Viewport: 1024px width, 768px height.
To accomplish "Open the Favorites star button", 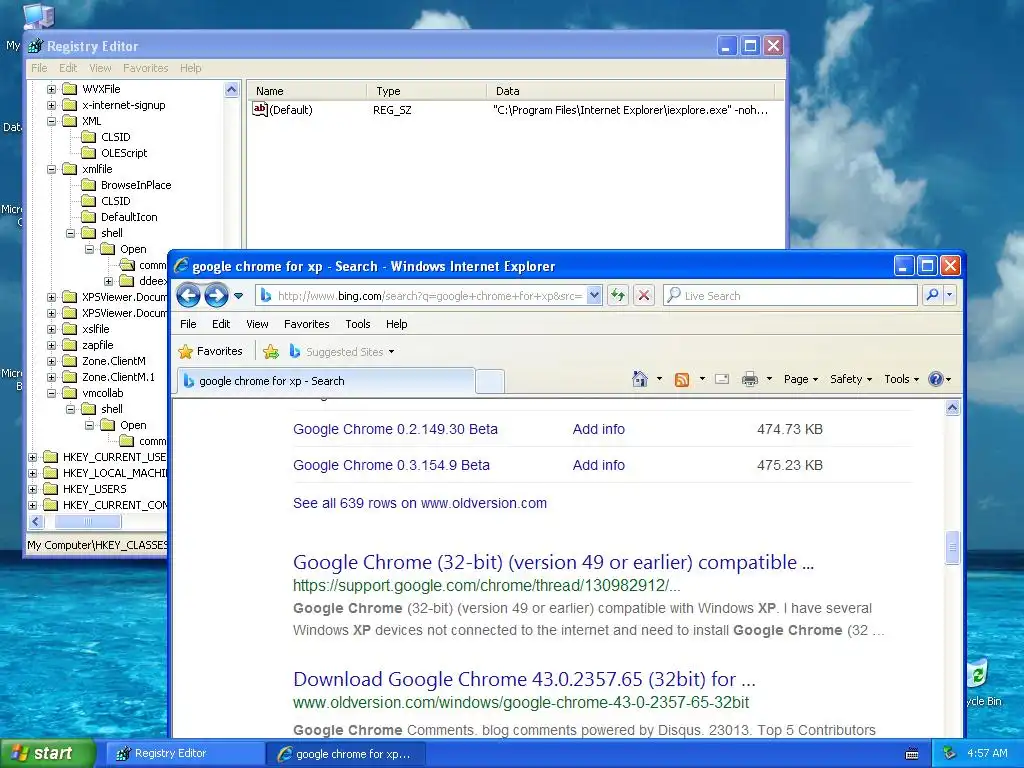I will pos(210,351).
